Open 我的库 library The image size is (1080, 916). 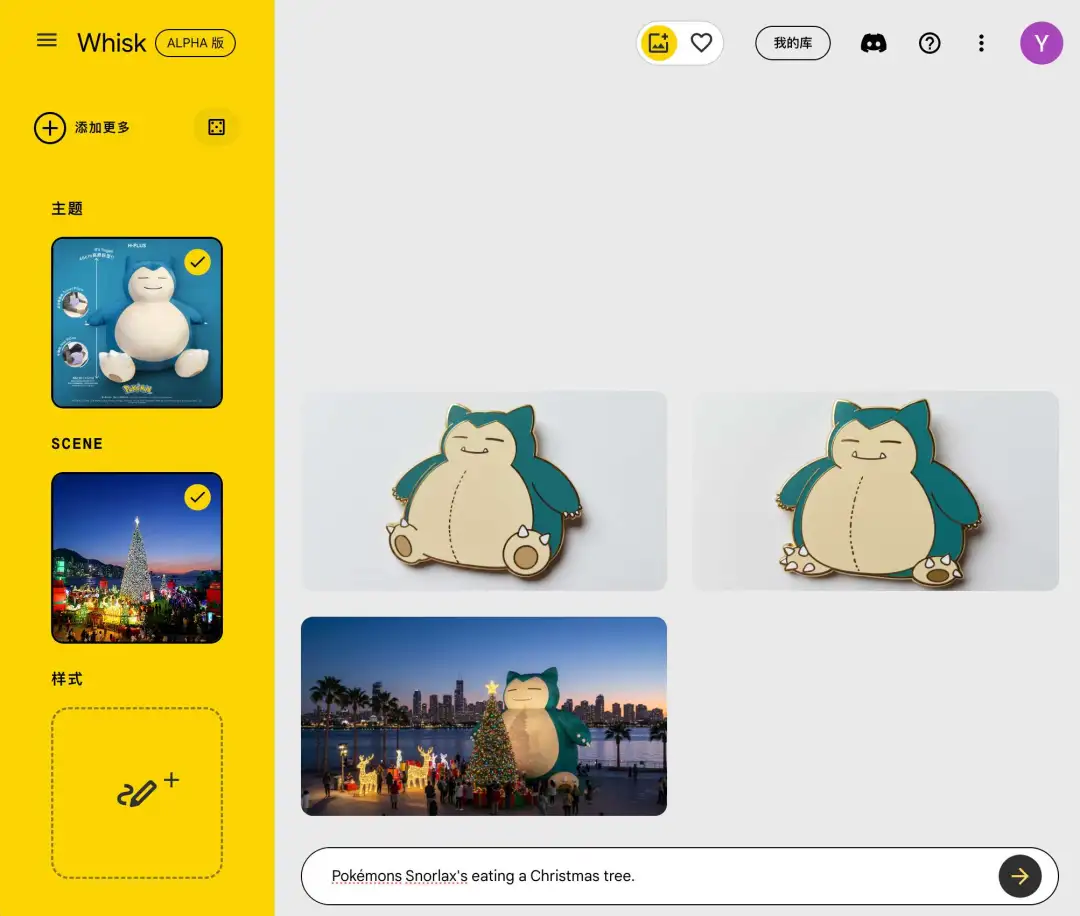tap(793, 43)
